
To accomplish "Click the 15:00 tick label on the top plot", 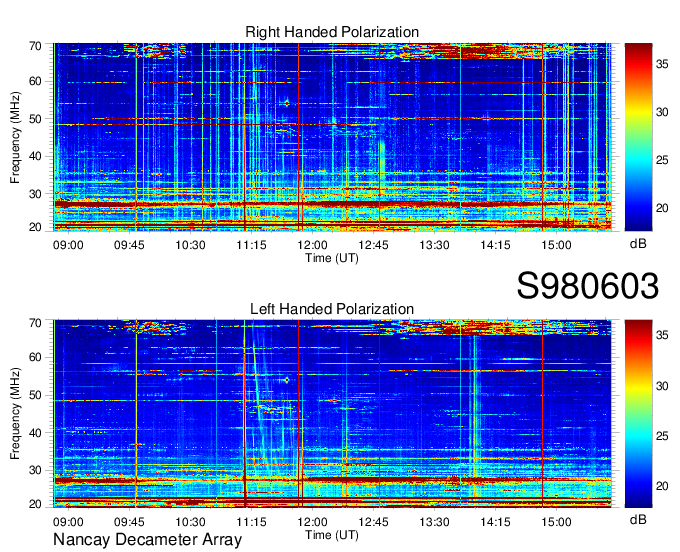I will [556, 245].
